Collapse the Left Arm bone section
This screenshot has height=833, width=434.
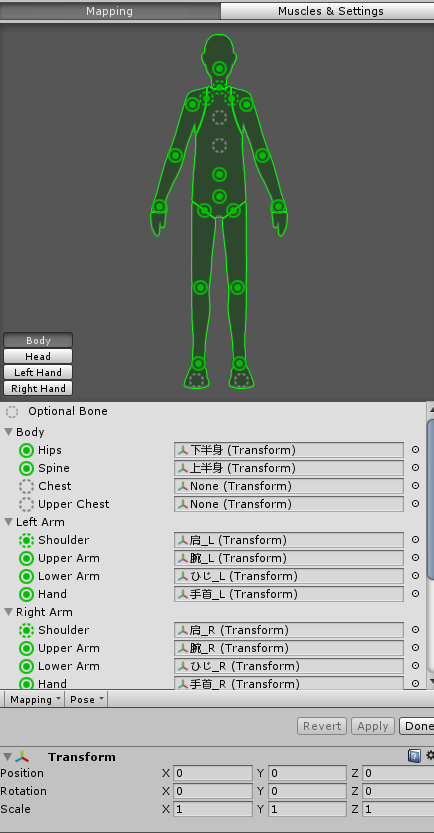click(8, 522)
